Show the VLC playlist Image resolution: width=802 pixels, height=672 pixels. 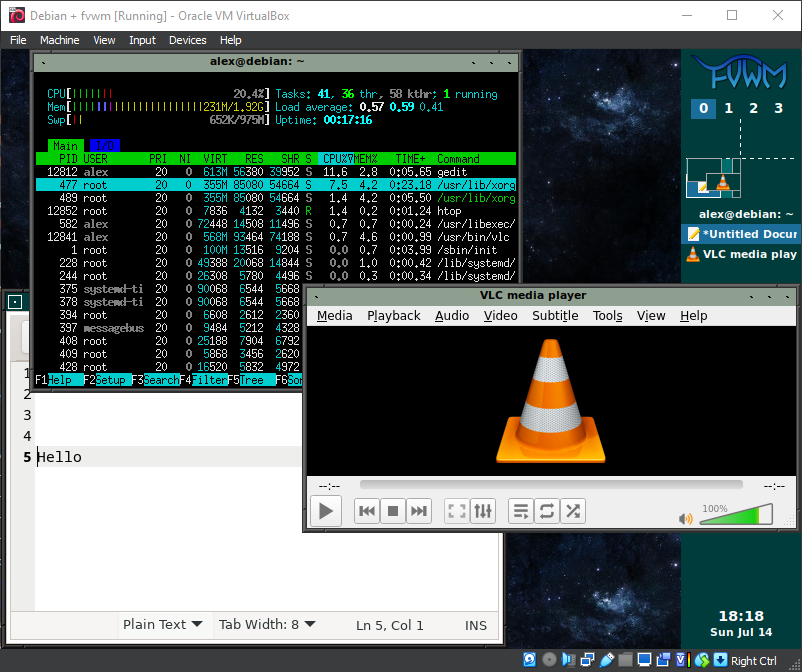click(521, 512)
